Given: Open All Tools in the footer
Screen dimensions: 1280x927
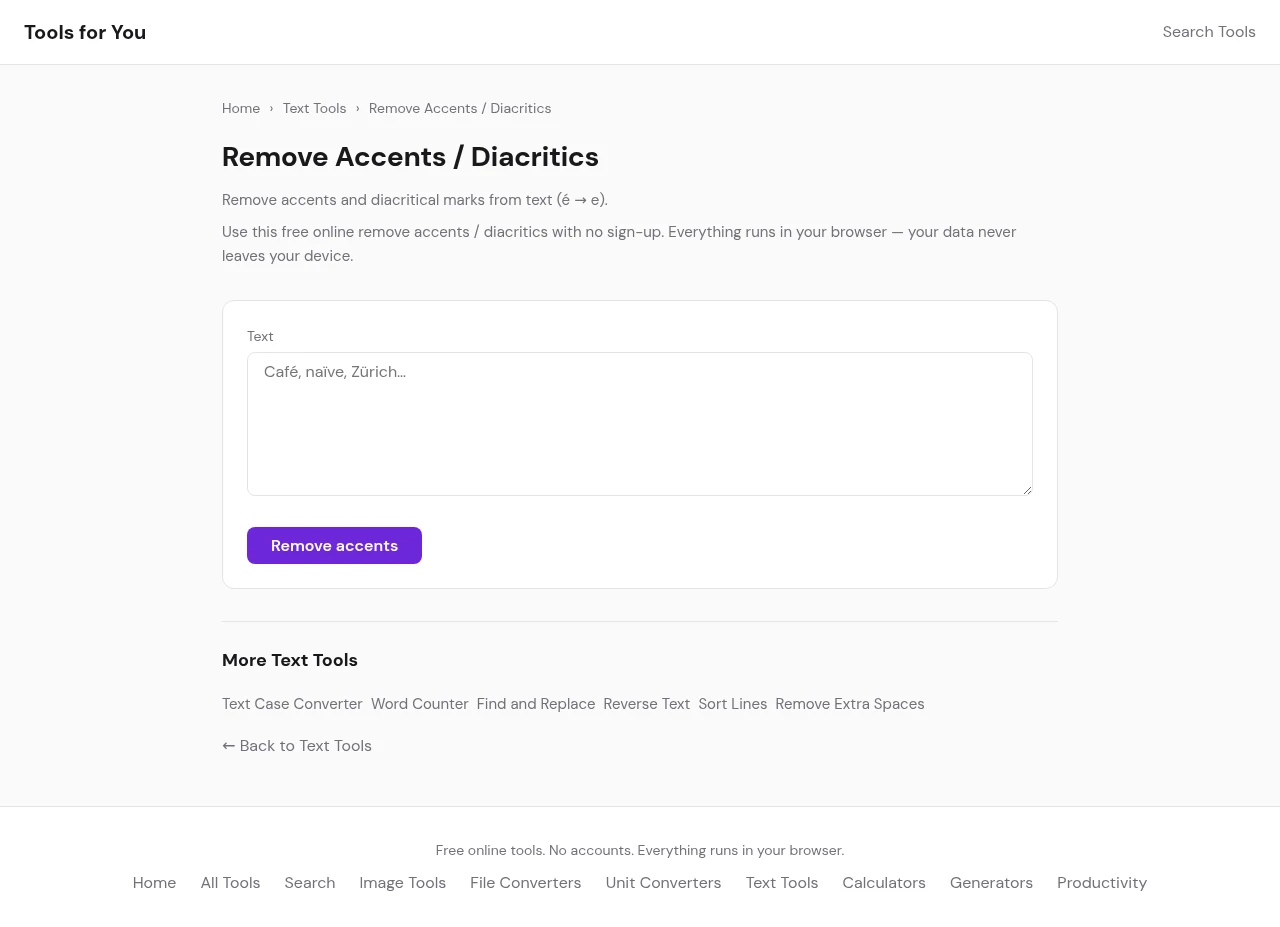Looking at the screenshot, I should coord(230,883).
